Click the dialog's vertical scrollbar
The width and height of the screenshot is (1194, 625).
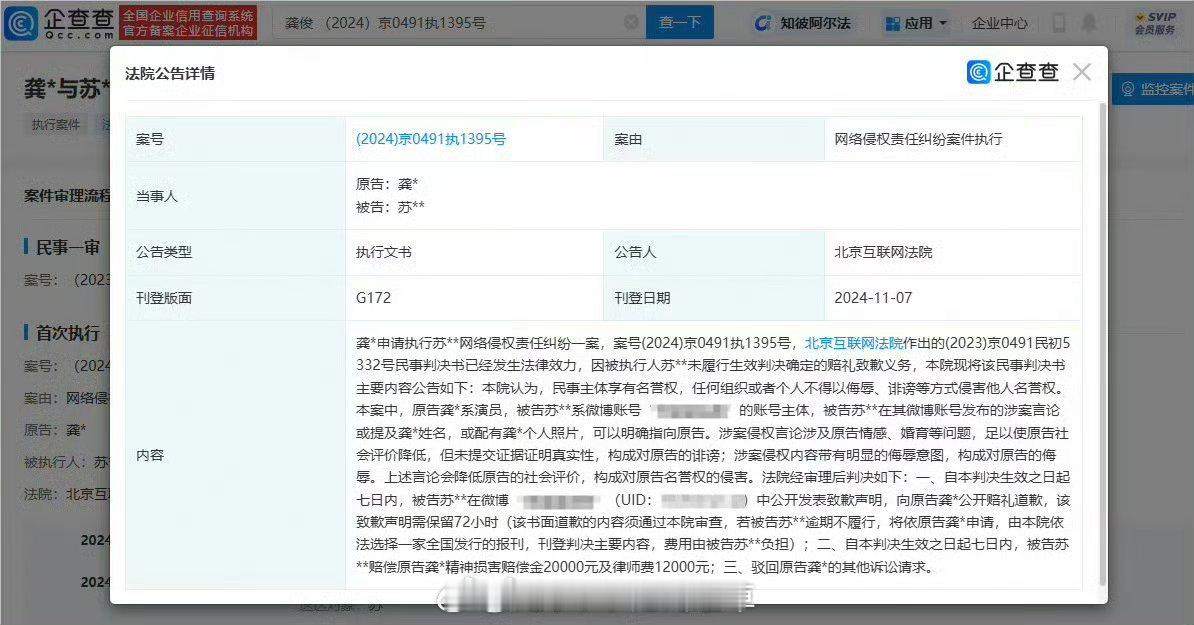(x=1103, y=343)
